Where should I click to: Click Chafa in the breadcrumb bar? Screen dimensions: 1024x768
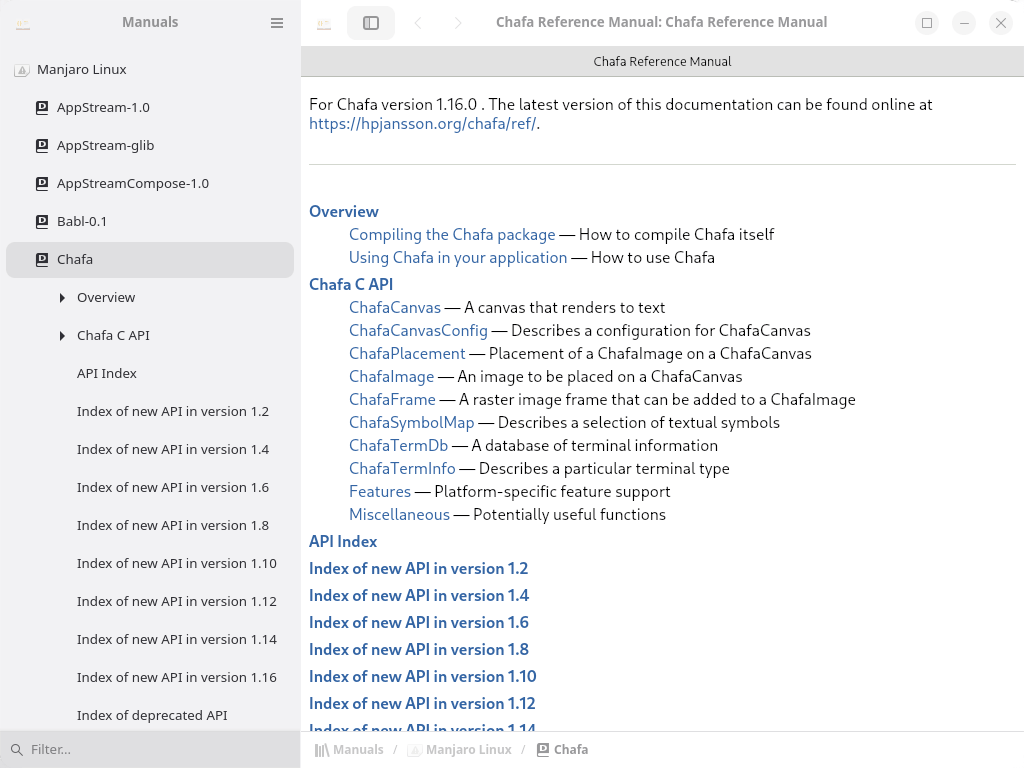coord(571,750)
